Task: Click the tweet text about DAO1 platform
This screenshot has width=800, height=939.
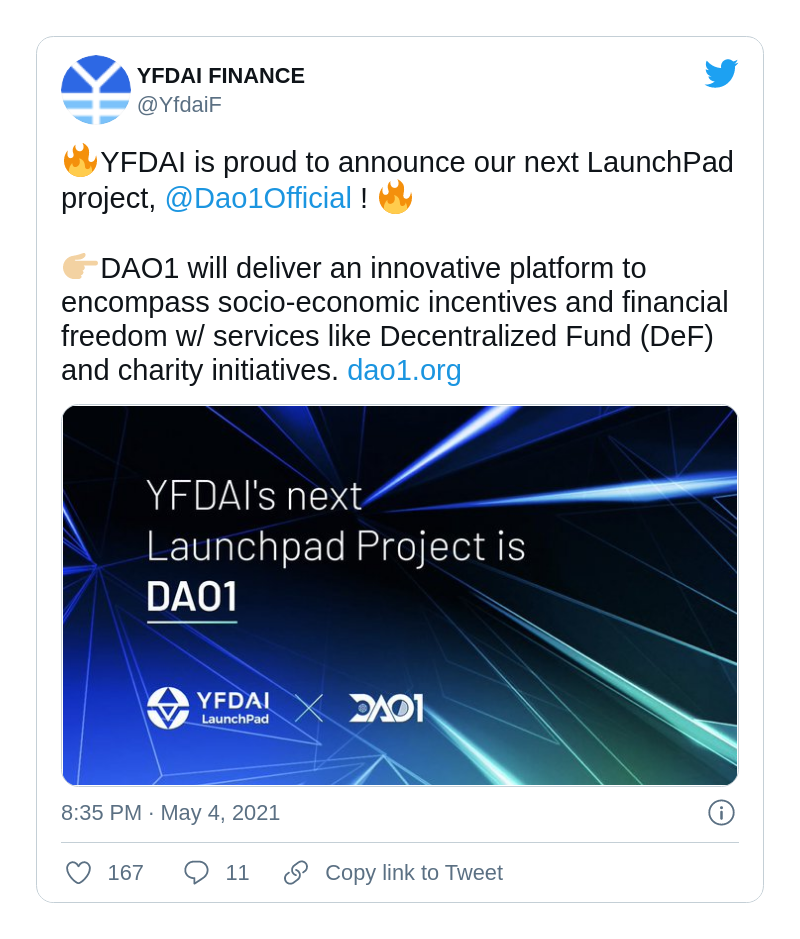Action: click(x=395, y=319)
